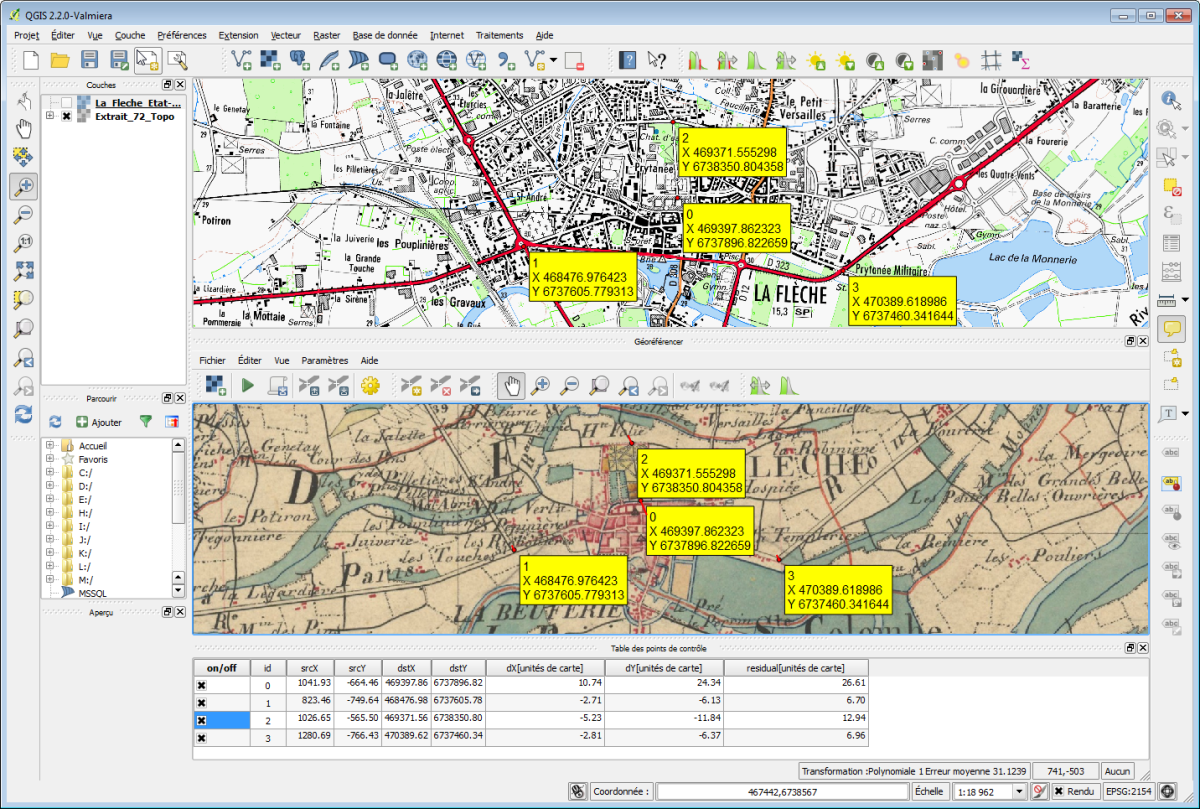Open the Raster menu
Viewport: 1200px width, 809px height.
(x=326, y=35)
